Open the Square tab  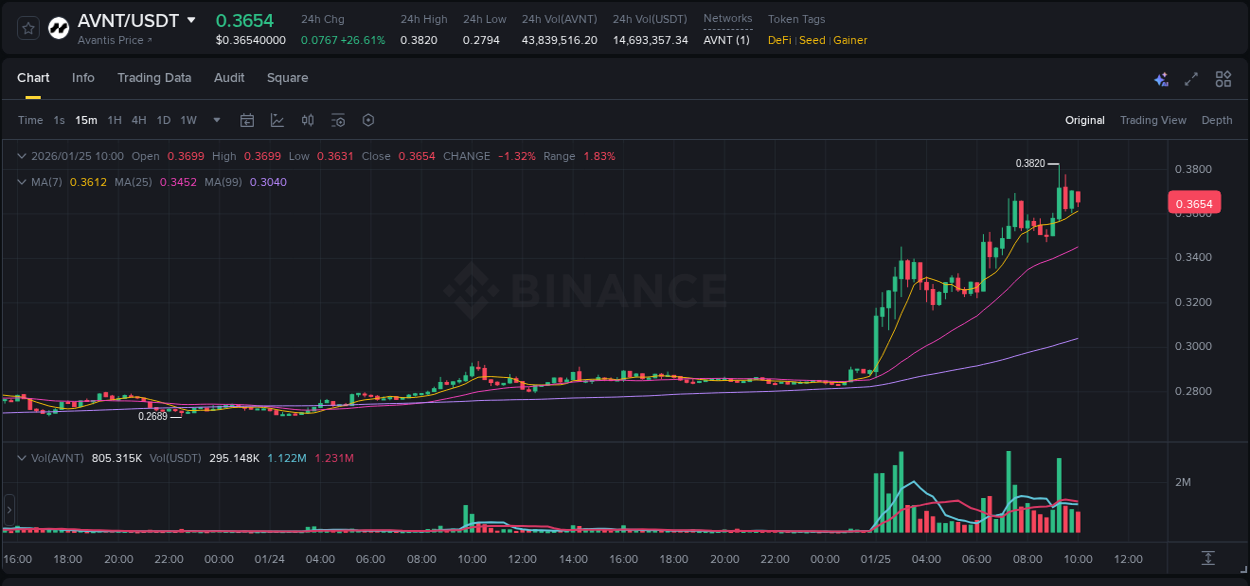(x=287, y=78)
